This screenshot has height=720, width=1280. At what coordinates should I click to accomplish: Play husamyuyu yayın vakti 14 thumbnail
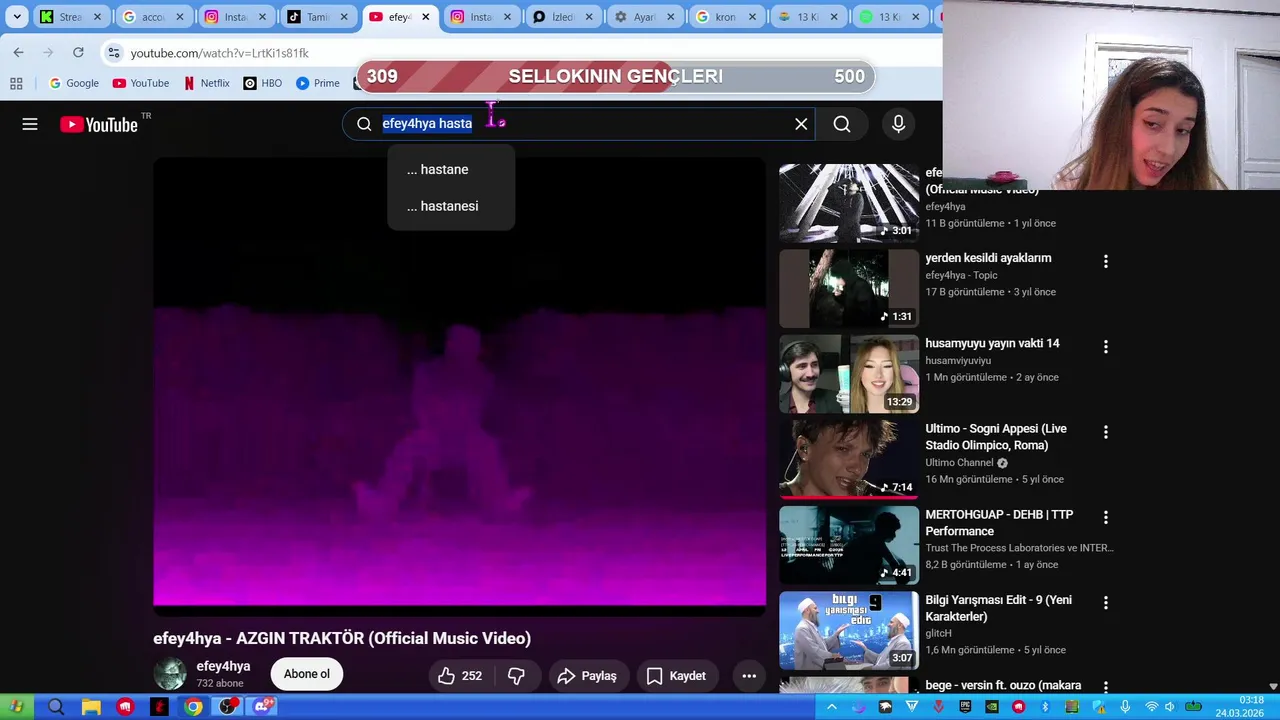pyautogui.click(x=849, y=374)
